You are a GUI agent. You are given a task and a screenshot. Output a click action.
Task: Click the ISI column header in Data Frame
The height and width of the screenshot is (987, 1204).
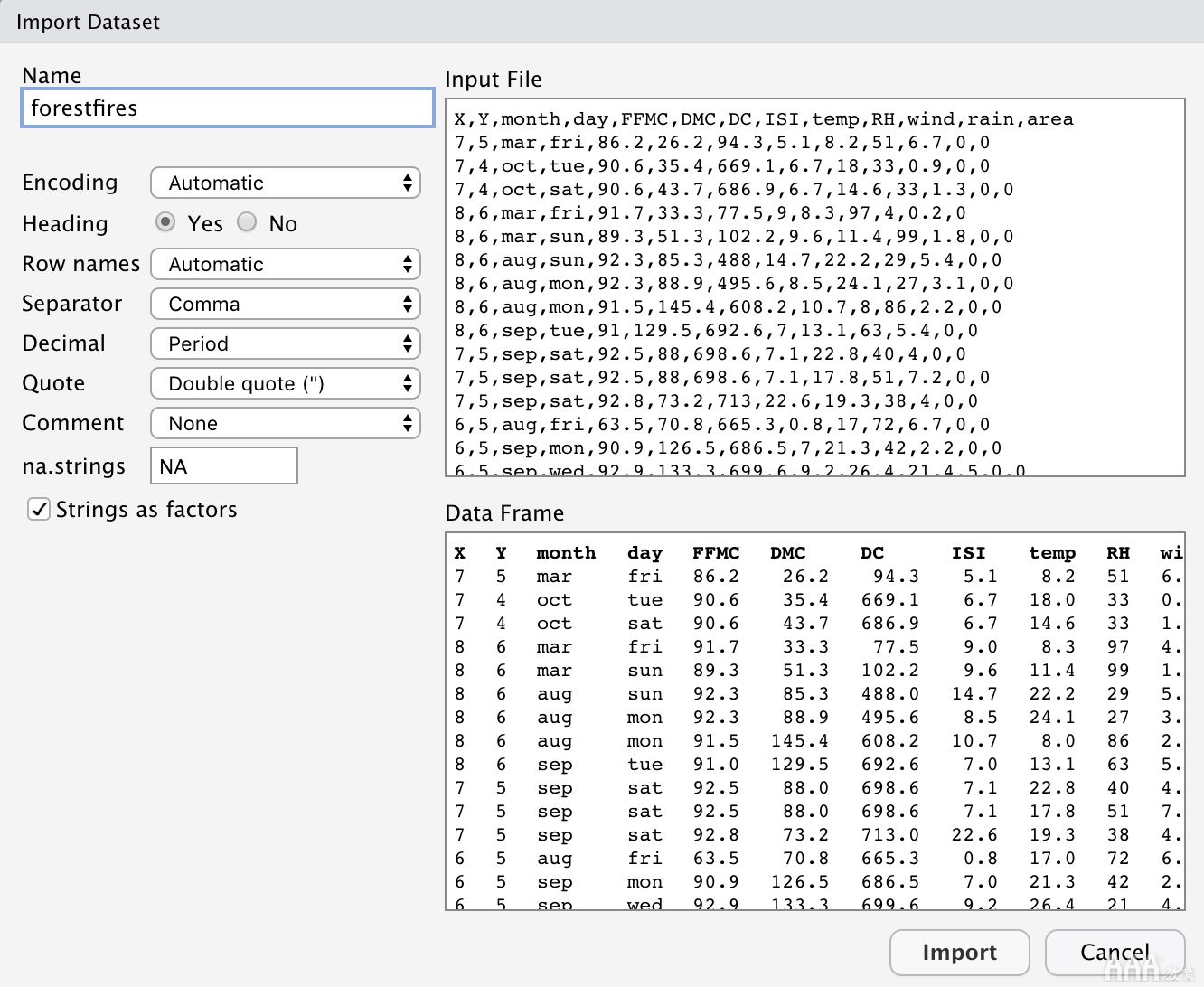tap(968, 553)
